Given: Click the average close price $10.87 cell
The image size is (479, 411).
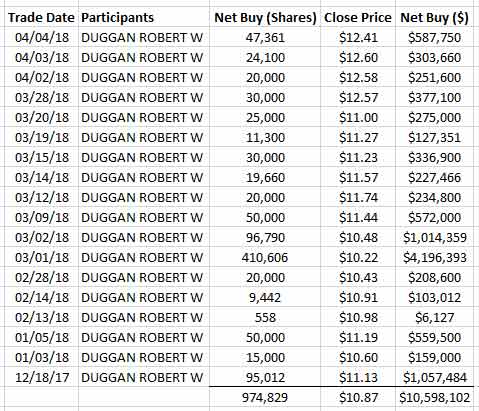Looking at the screenshot, I should tap(358, 397).
